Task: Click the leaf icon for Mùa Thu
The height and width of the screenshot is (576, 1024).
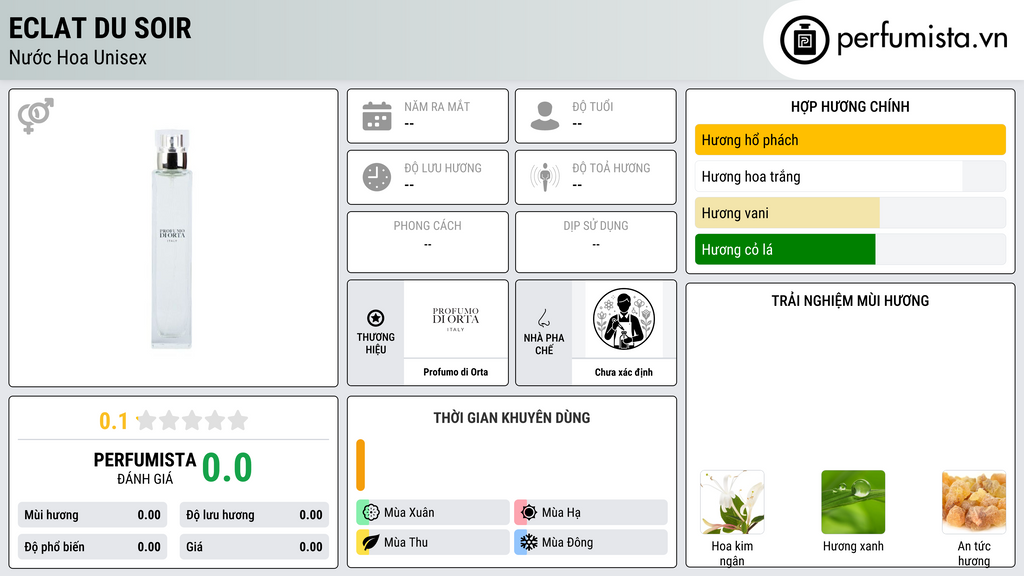Action: [x=371, y=542]
